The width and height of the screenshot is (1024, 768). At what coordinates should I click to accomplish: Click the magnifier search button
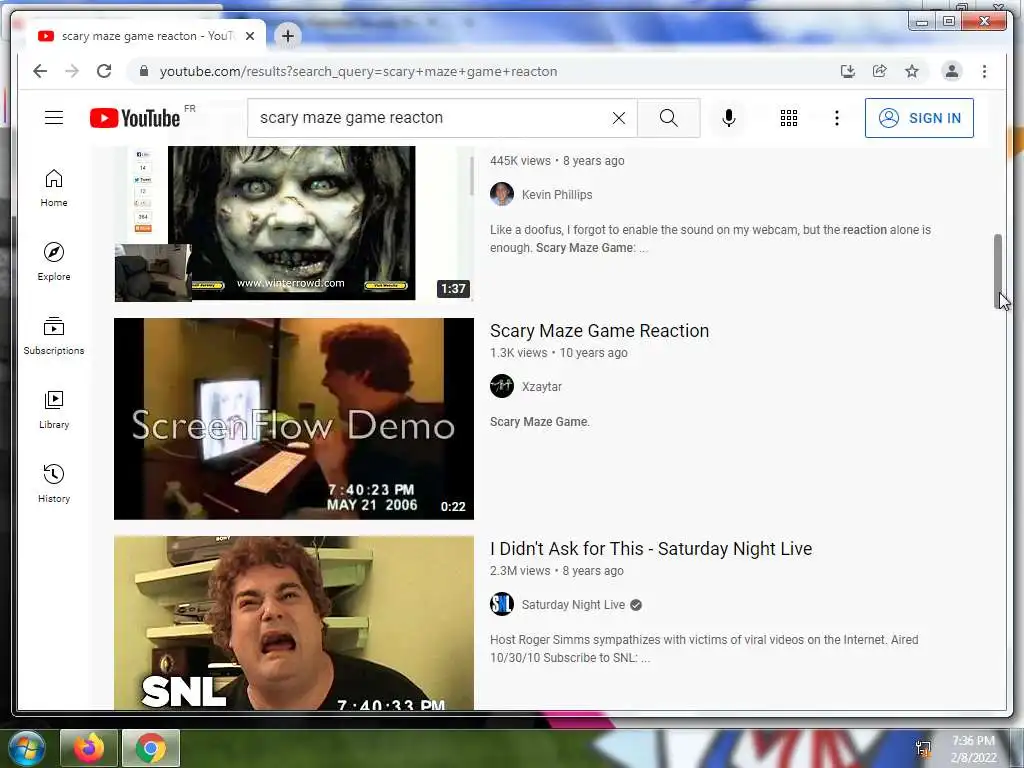(668, 118)
